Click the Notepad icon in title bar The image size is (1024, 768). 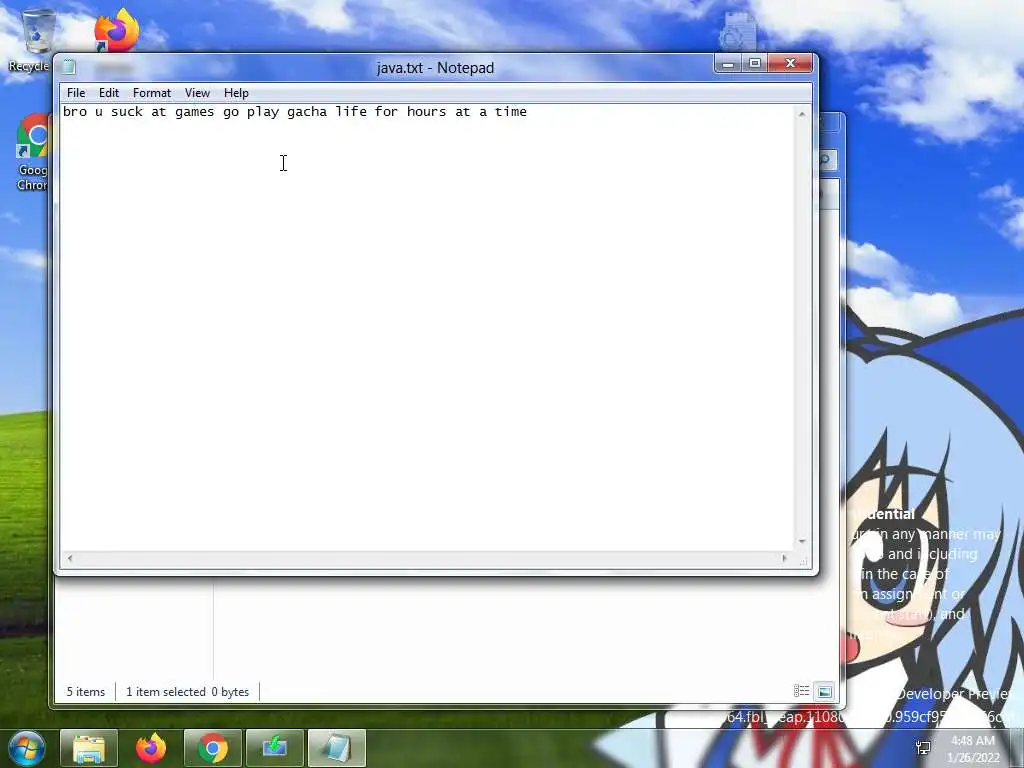[x=69, y=67]
